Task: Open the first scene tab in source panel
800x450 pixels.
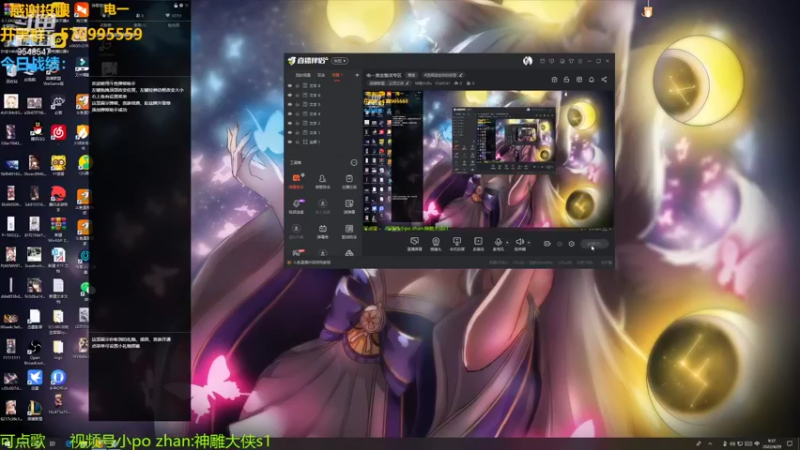Action: point(303,75)
